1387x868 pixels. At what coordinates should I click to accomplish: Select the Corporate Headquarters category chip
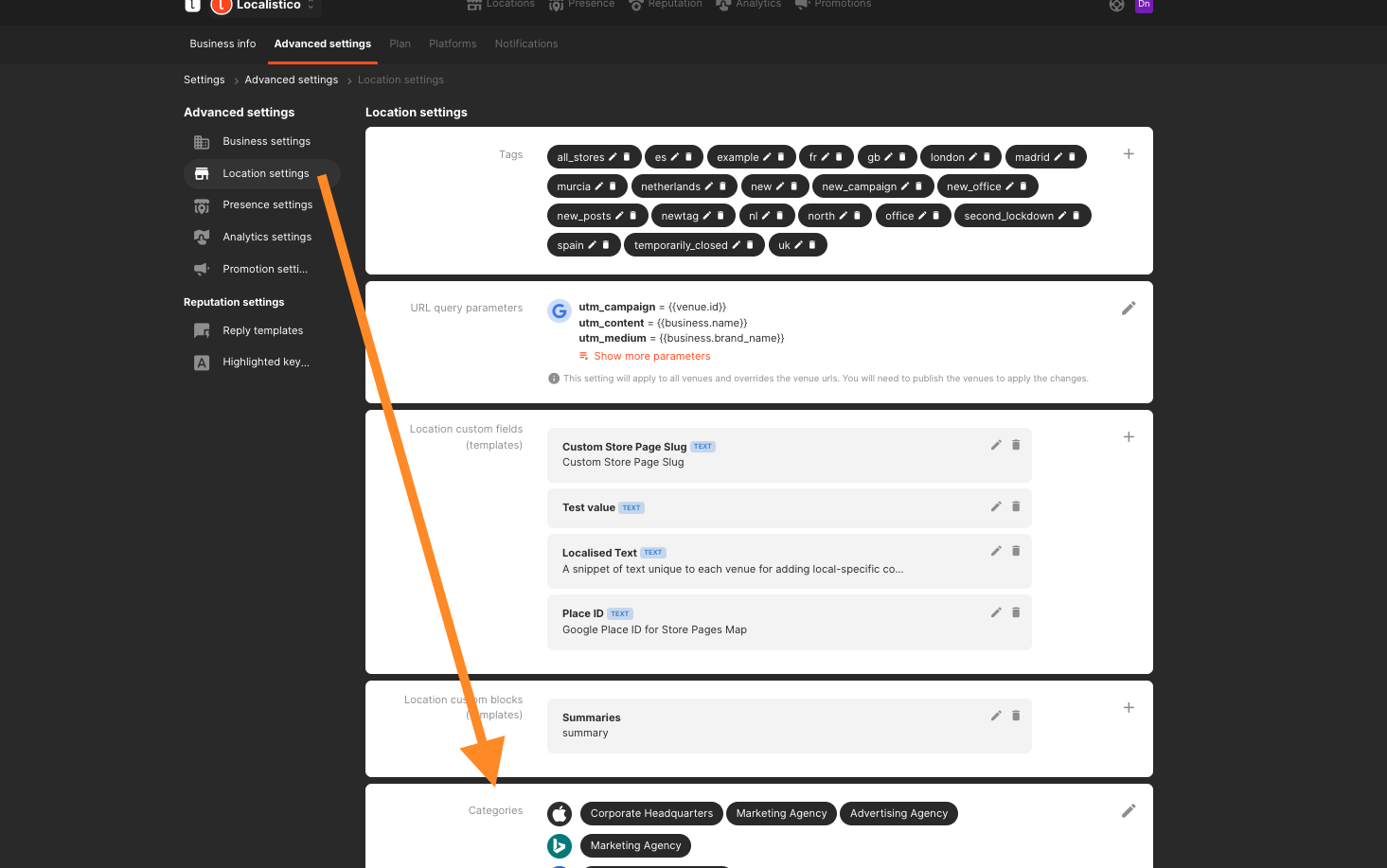[x=651, y=814]
